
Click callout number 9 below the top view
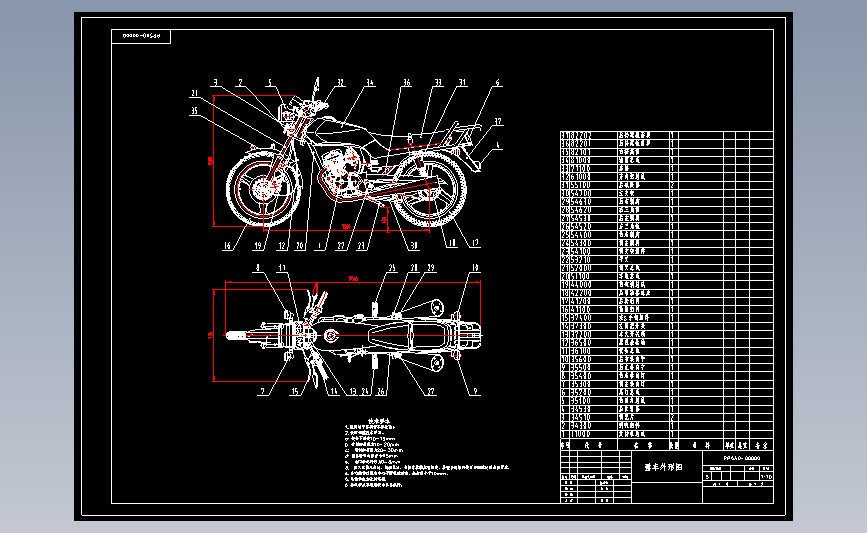point(475,391)
